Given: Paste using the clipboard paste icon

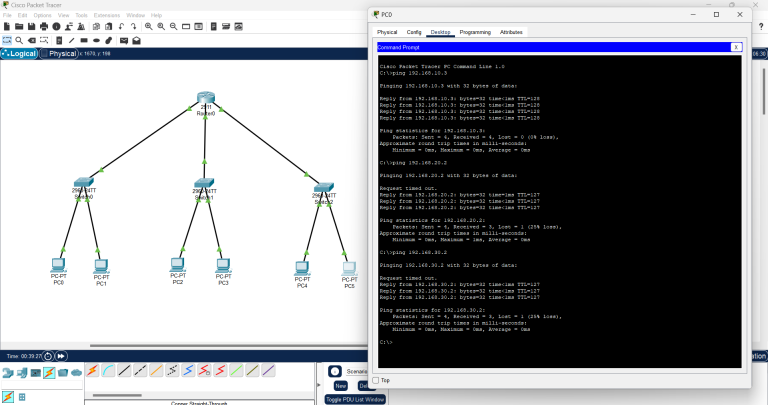Looking at the screenshot, I should click(x=109, y=26).
